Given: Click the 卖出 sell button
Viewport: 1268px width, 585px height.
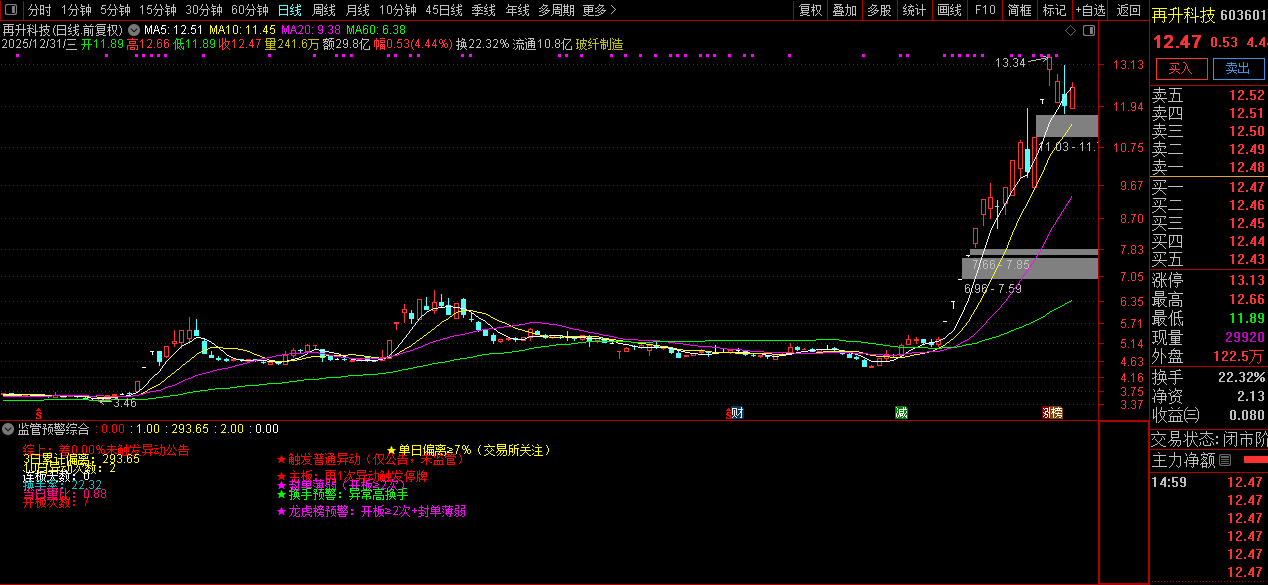Looking at the screenshot, I should tap(1238, 68).
